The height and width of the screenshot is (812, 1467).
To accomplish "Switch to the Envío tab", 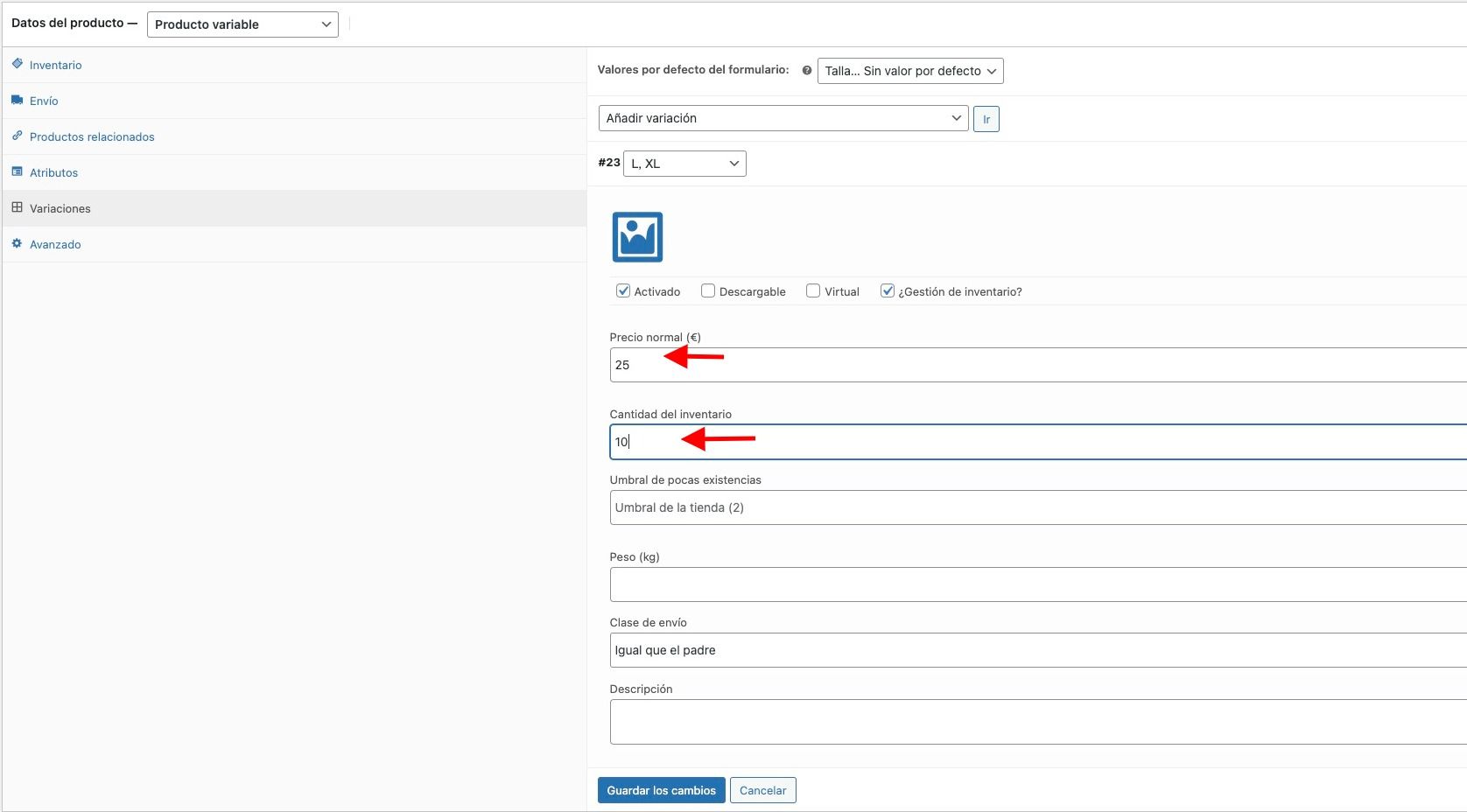I will coord(294,101).
